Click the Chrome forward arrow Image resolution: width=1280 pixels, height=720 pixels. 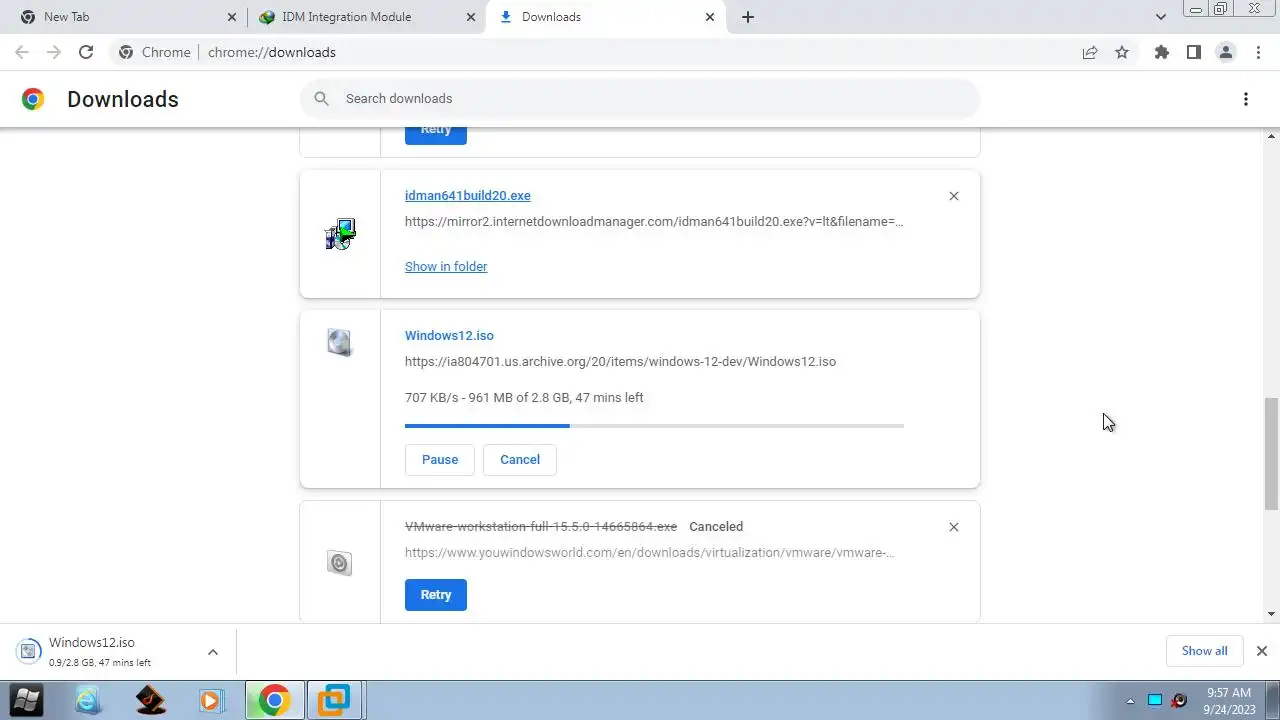(x=54, y=52)
